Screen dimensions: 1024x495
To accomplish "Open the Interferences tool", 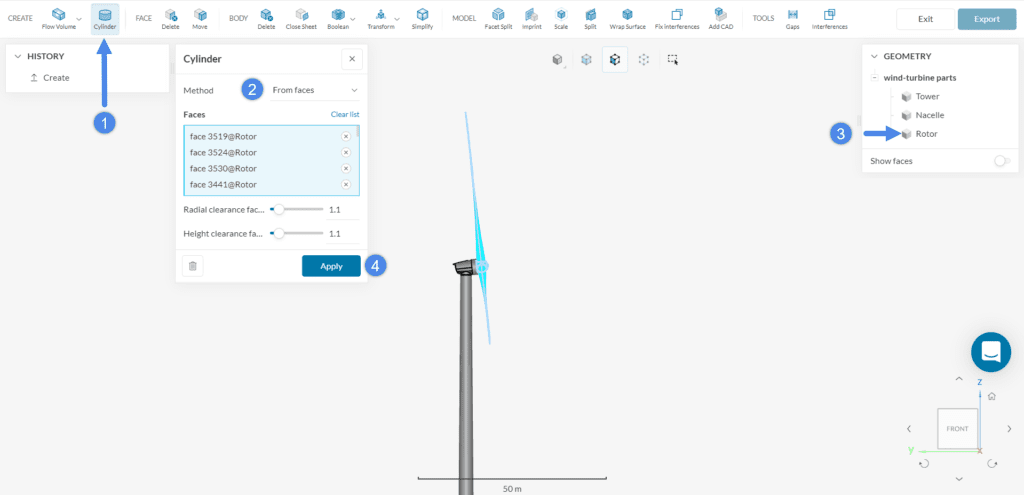I will [829, 19].
